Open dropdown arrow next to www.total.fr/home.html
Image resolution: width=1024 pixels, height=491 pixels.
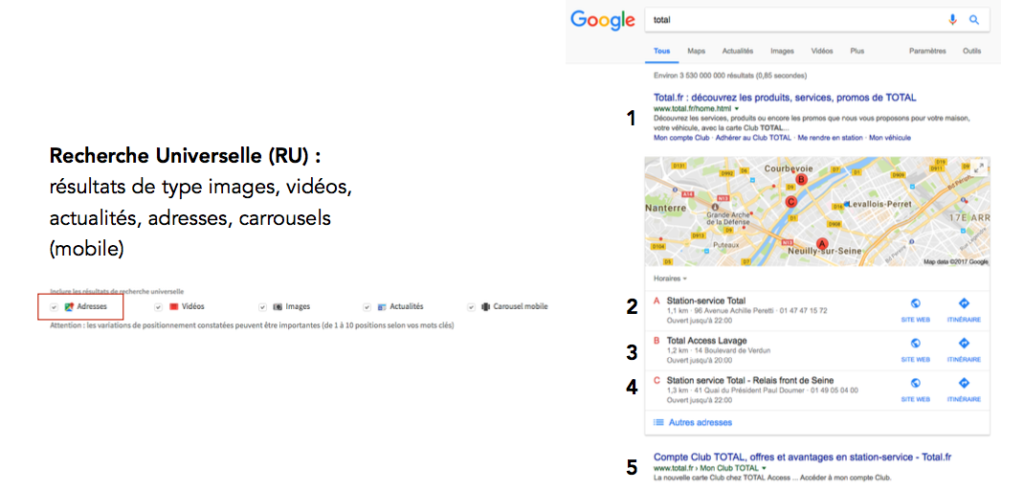pyautogui.click(x=737, y=108)
